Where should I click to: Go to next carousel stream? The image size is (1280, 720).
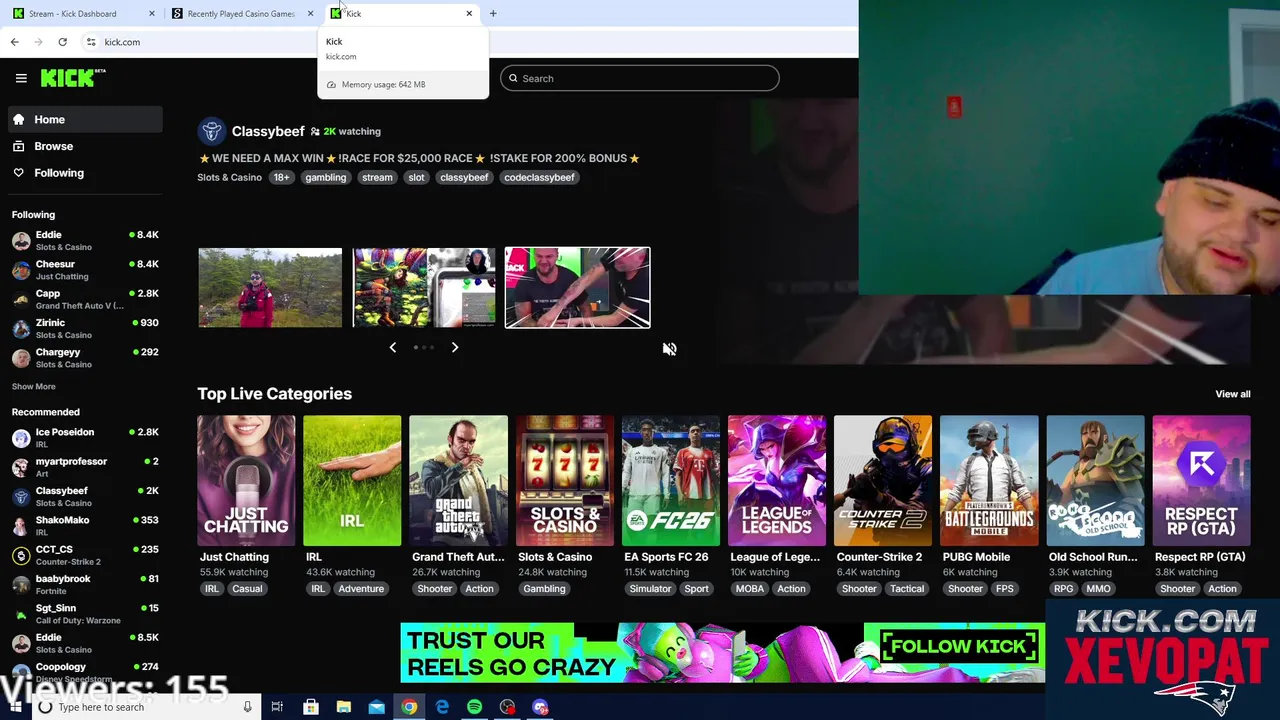pyautogui.click(x=454, y=347)
